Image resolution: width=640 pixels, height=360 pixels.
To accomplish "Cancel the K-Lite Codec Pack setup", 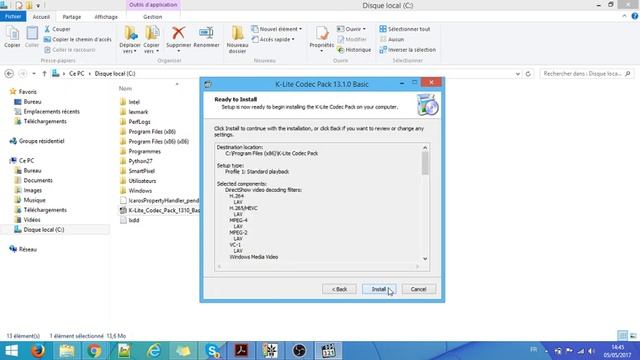I will point(418,289).
